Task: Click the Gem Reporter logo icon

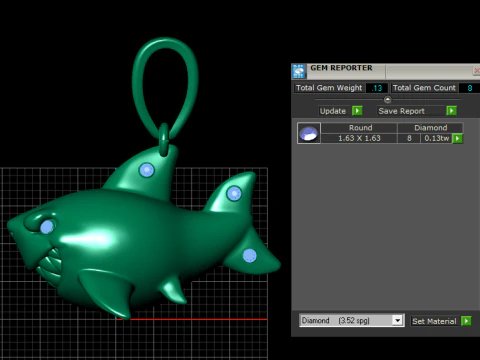Action: [x=299, y=71]
